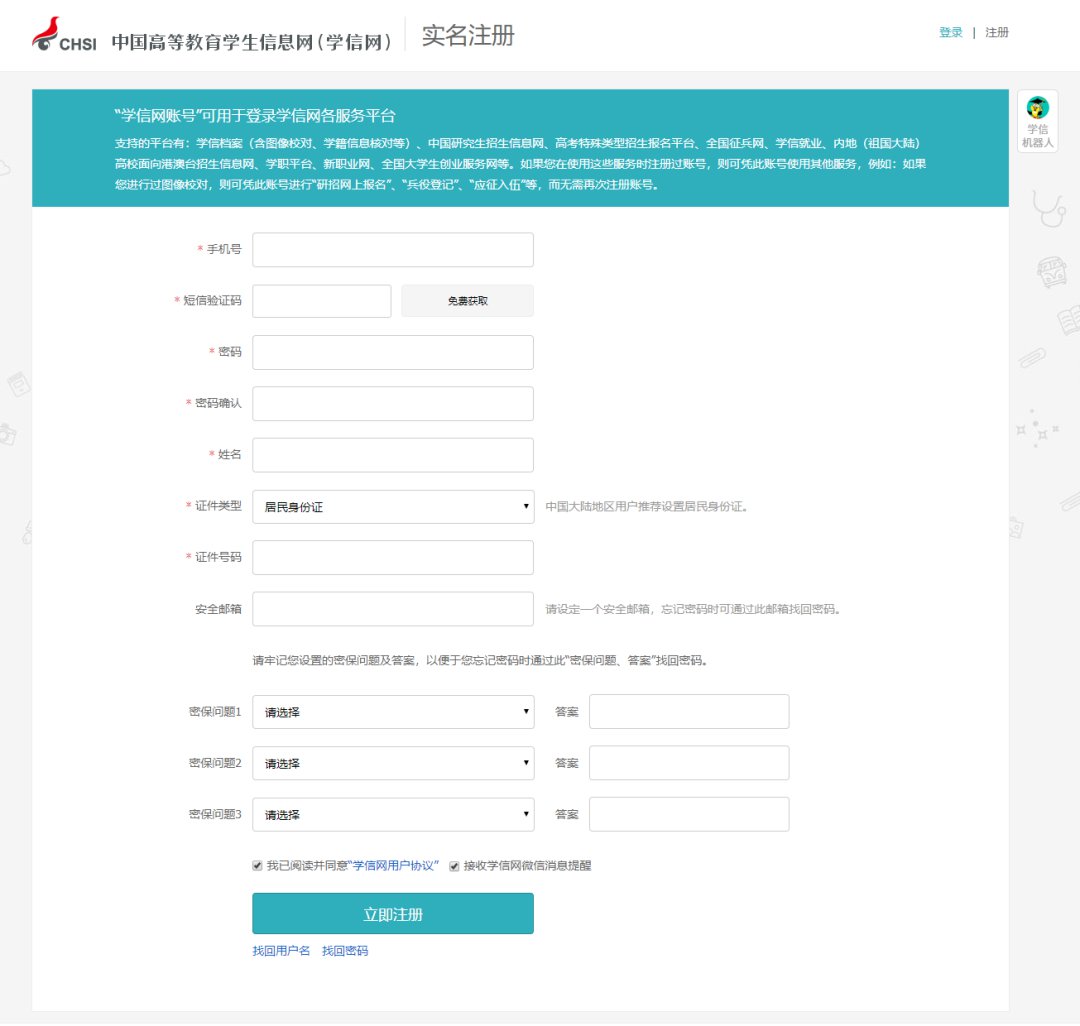Focus the 答案 field for 密保问题1

689,711
